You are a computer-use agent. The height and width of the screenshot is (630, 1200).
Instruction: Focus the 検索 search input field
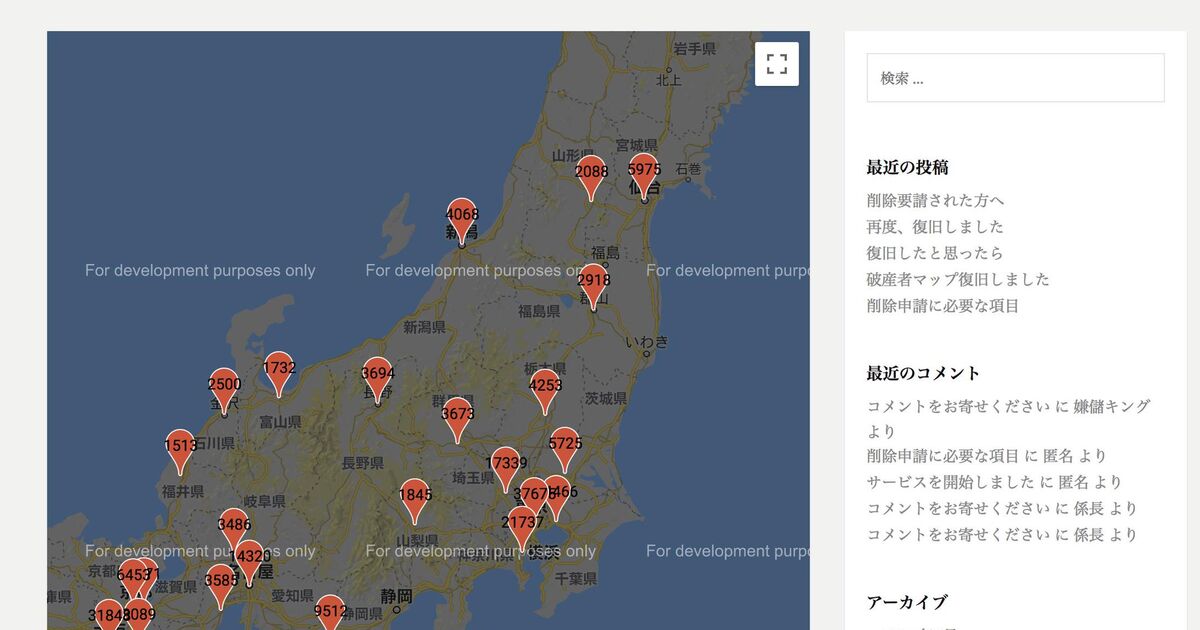[x=1015, y=78]
